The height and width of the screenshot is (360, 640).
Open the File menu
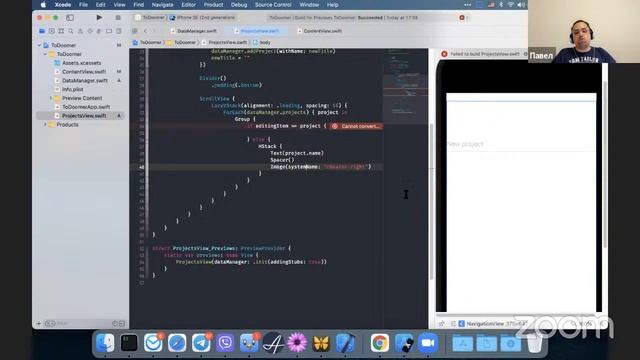pos(83,5)
